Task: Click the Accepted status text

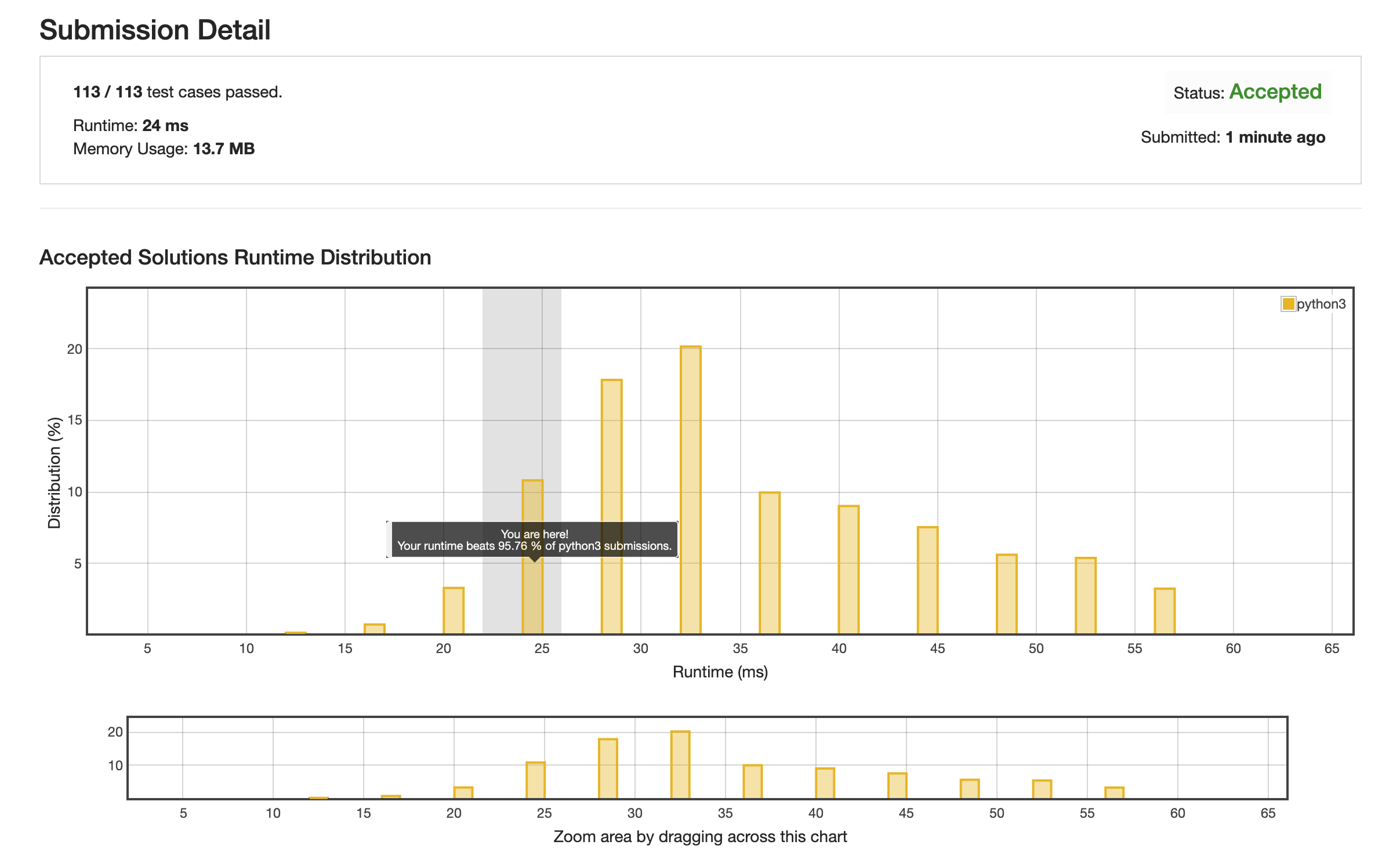Action: 1275,92
